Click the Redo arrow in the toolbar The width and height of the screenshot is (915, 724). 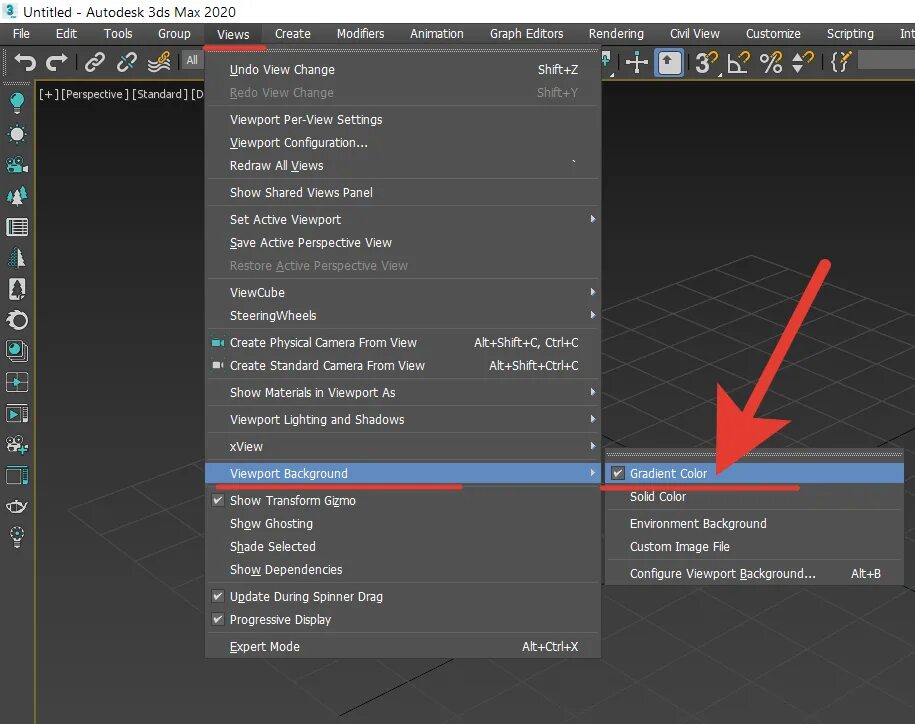pyautogui.click(x=57, y=61)
